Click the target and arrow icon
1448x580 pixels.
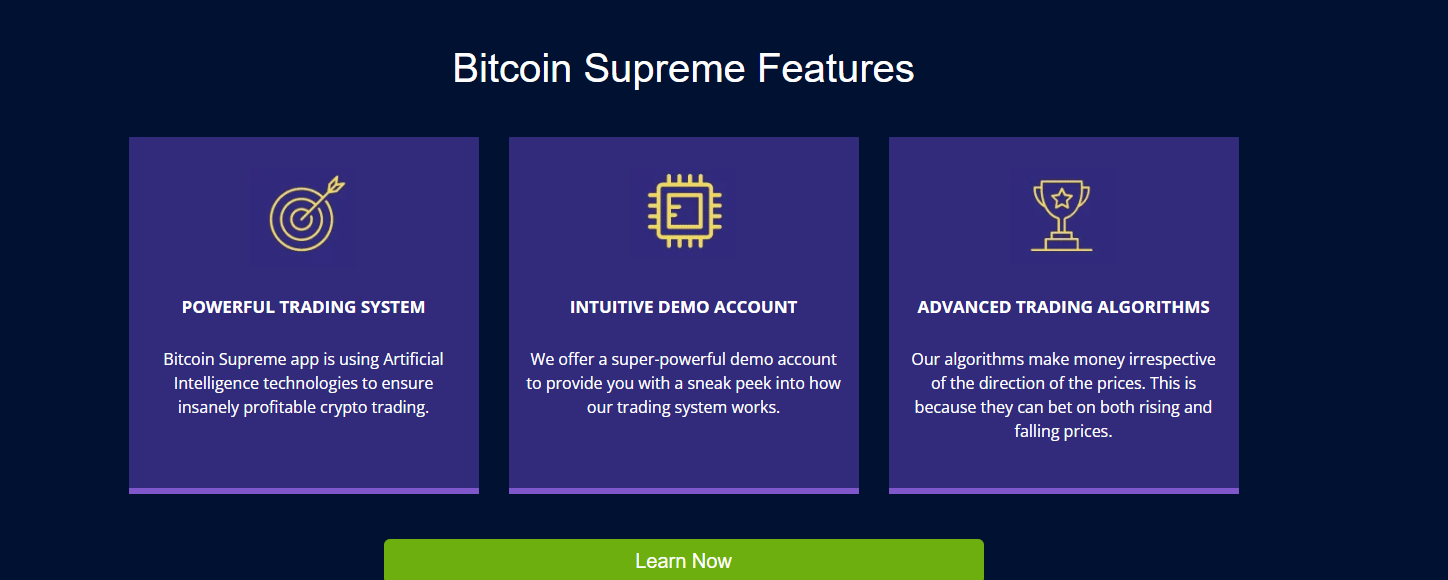303,214
